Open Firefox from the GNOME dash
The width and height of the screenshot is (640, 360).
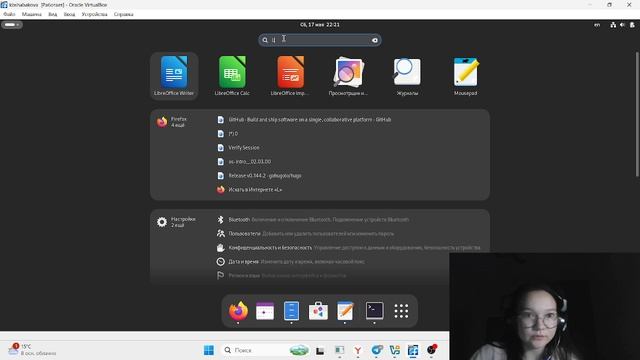click(238, 311)
